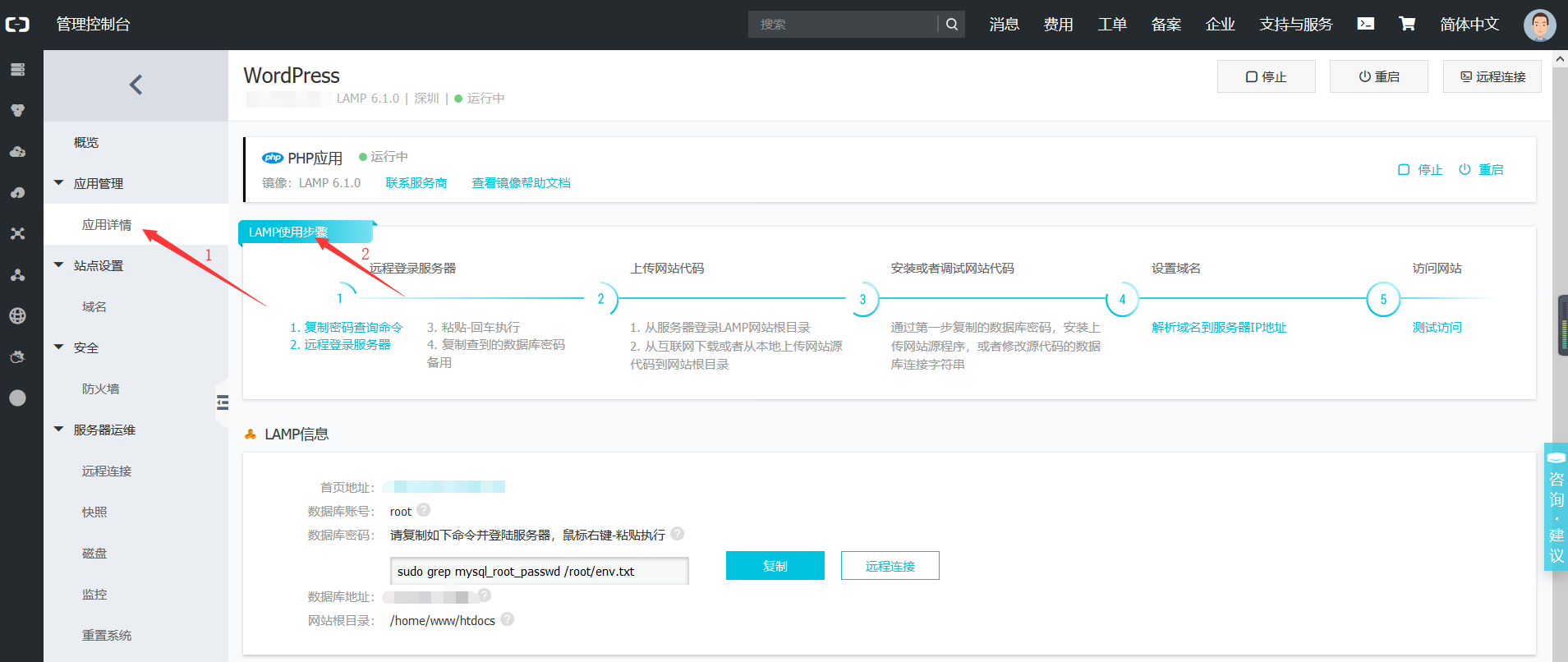Click the back arrow in sidebar
Image resolution: width=1568 pixels, height=662 pixels.
pyautogui.click(x=136, y=85)
